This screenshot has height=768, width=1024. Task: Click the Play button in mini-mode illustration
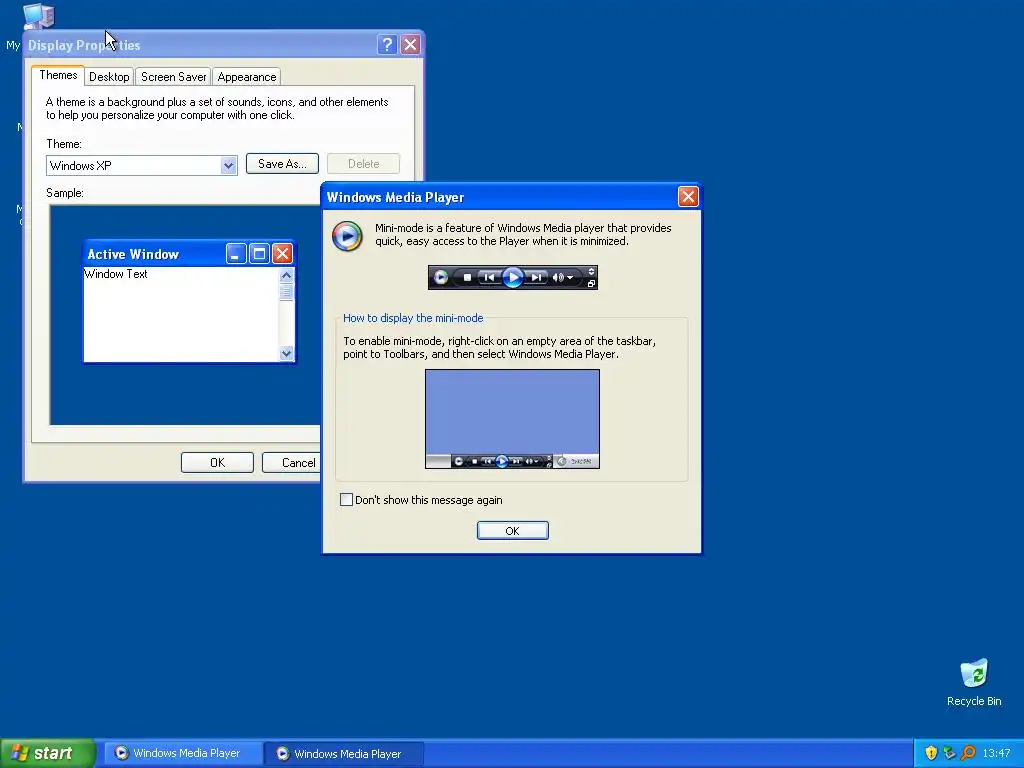513,278
